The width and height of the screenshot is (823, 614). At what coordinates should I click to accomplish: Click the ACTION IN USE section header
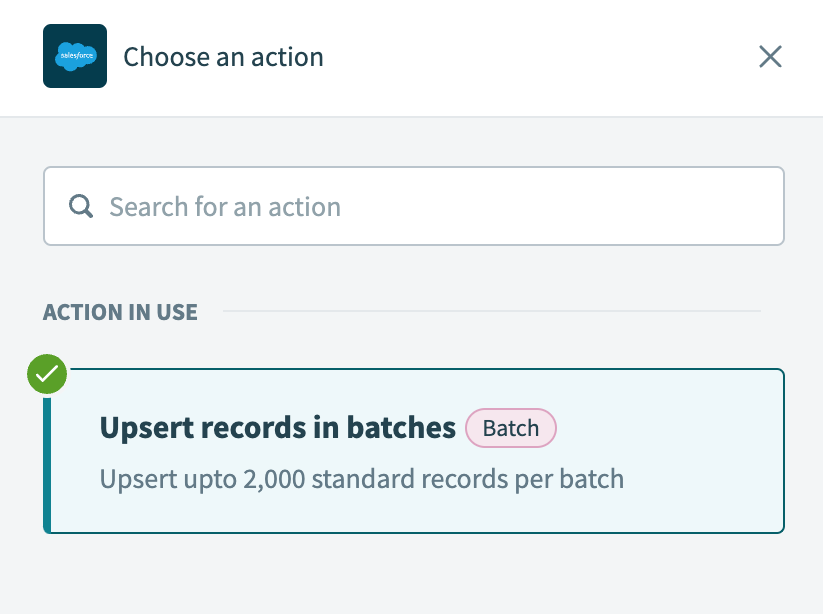tap(120, 312)
